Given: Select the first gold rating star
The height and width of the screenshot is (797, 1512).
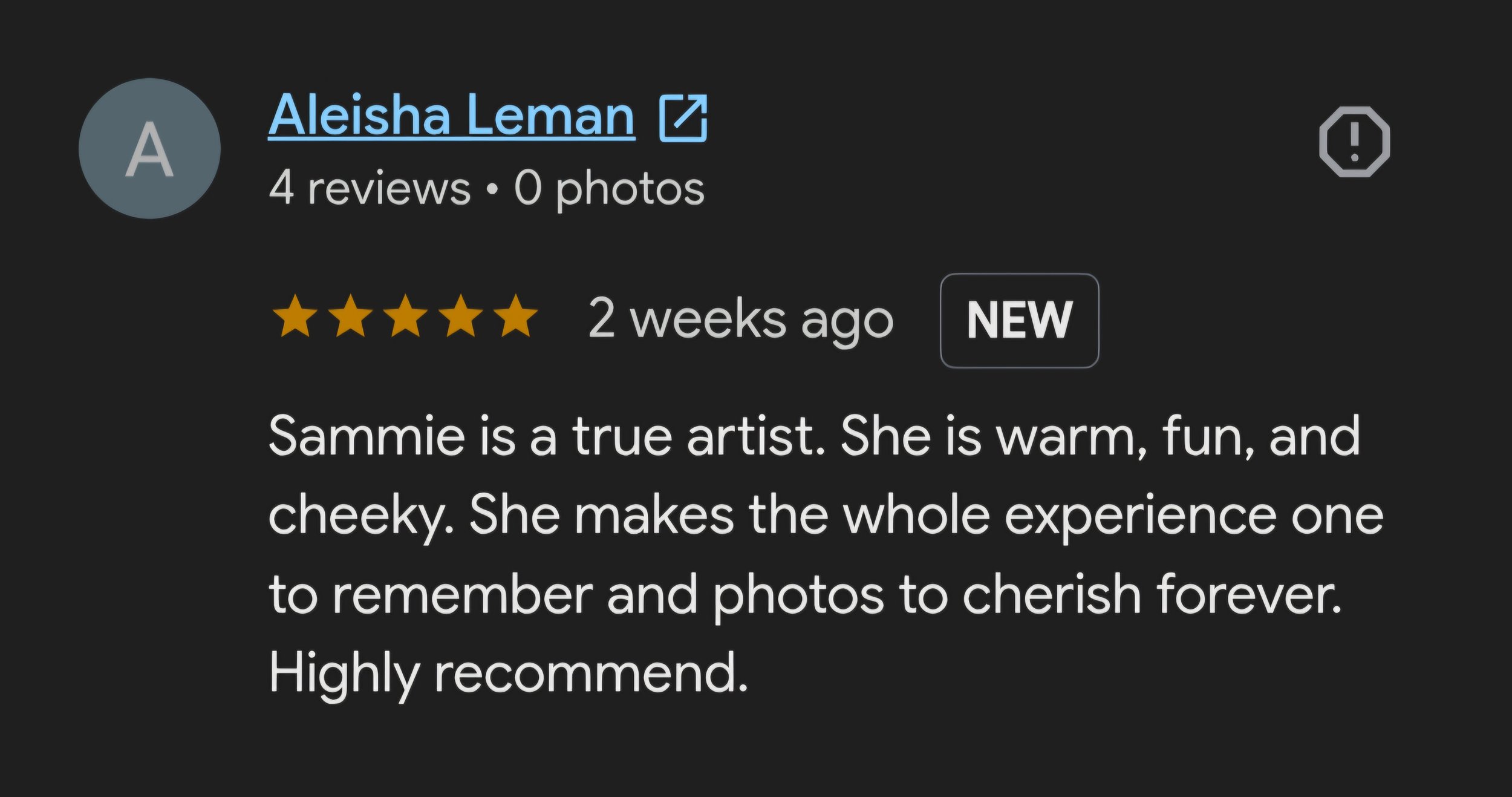Looking at the screenshot, I should 295,315.
